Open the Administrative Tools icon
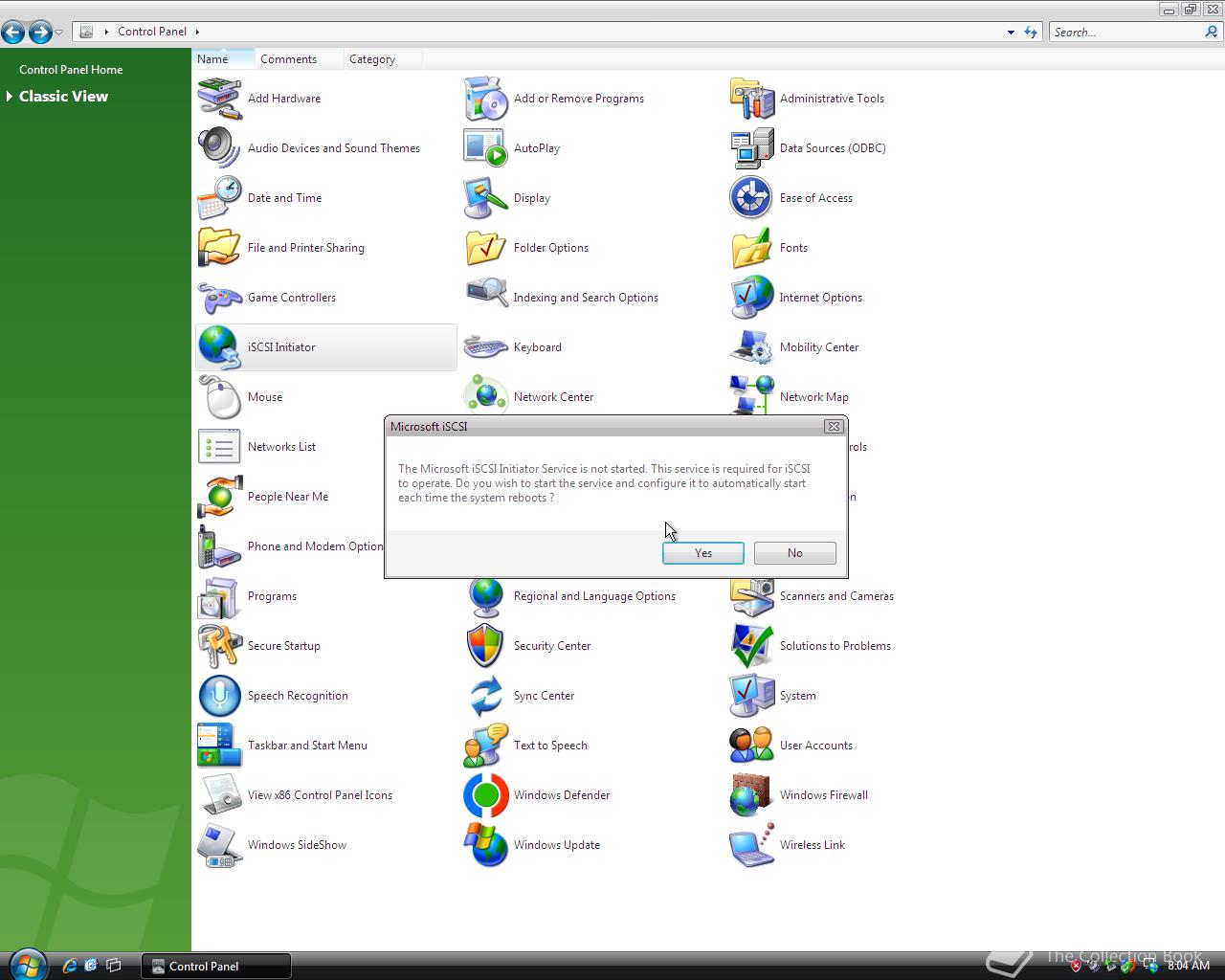The width and height of the screenshot is (1225, 980). pyautogui.click(x=752, y=99)
